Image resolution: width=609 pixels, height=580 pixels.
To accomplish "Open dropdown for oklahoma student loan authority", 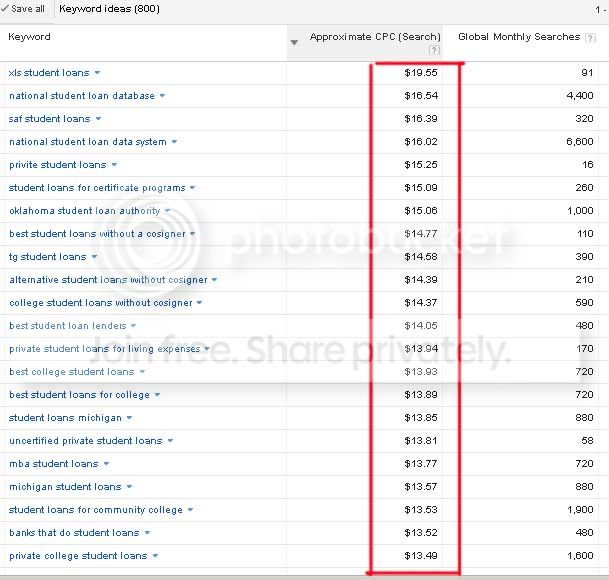I will click(167, 211).
